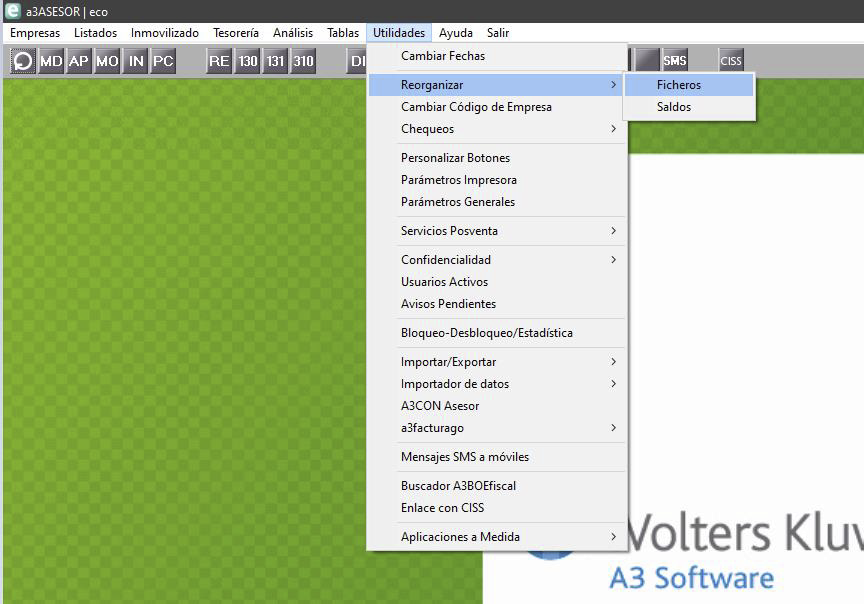The width and height of the screenshot is (864, 604).
Task: Click Salir in the menu bar
Action: coord(498,33)
